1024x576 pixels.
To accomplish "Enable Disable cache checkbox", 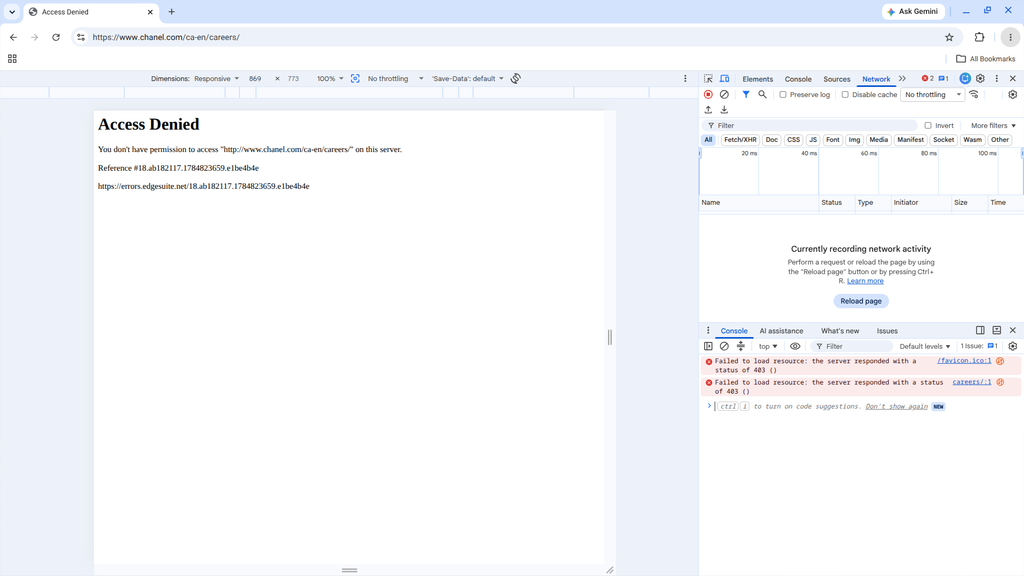I will (x=845, y=95).
